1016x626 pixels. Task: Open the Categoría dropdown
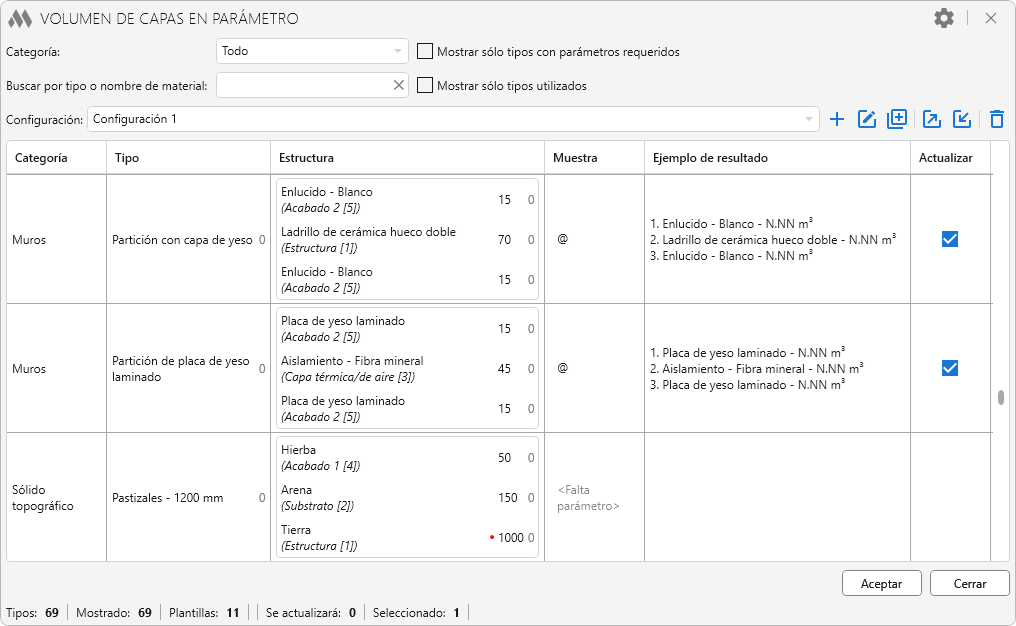click(312, 51)
